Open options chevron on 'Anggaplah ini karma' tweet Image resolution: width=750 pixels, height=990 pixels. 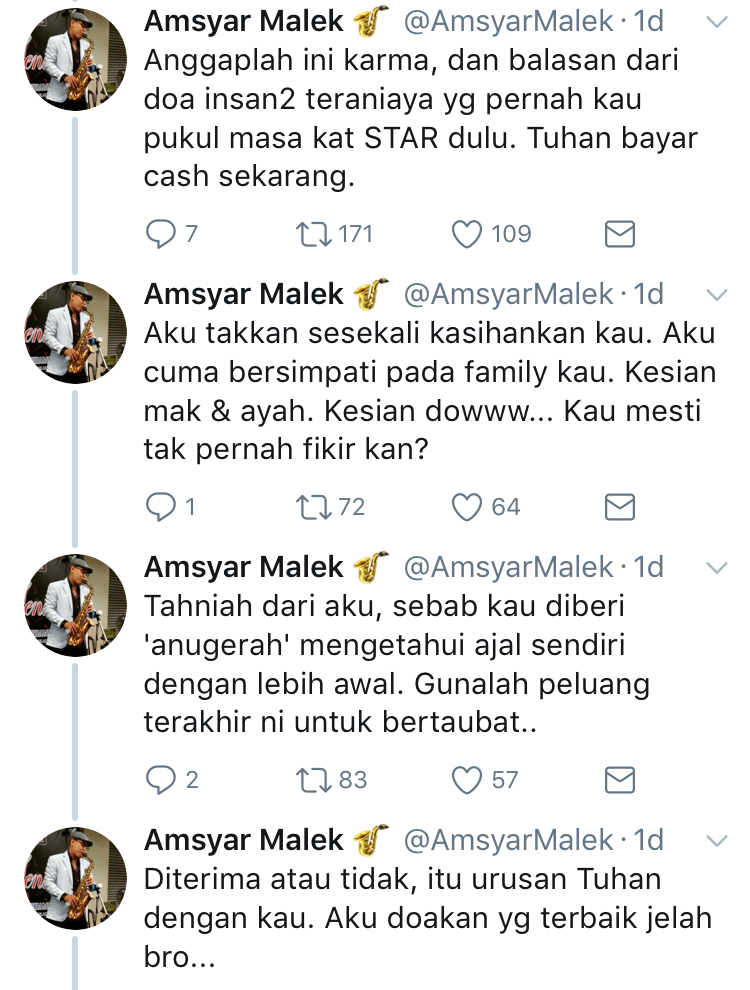[x=716, y=23]
